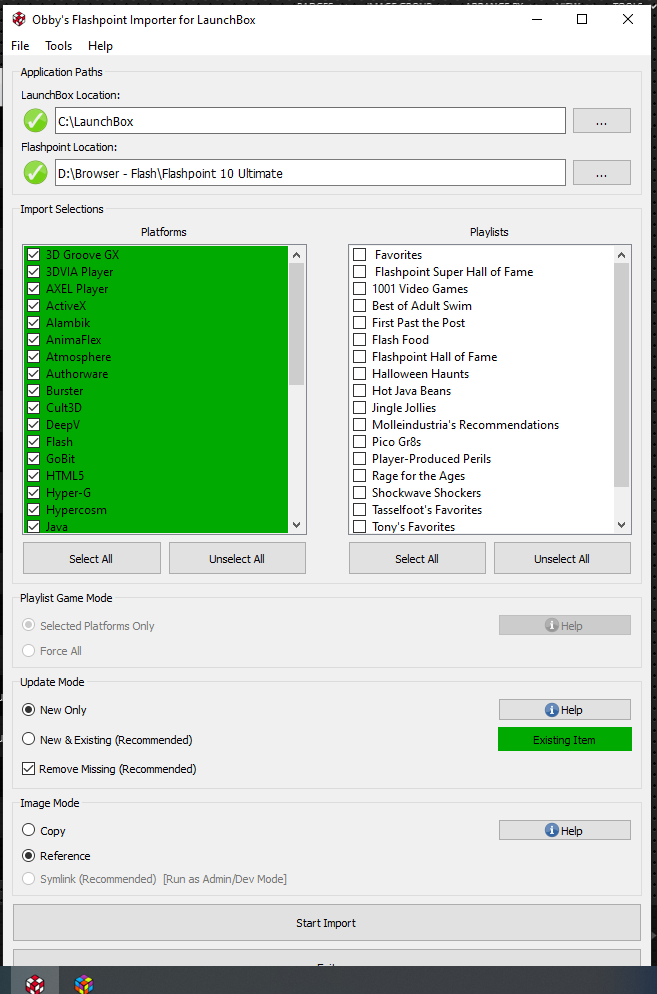Uncheck the ActiveX platform
657x994 pixels.
(34, 306)
